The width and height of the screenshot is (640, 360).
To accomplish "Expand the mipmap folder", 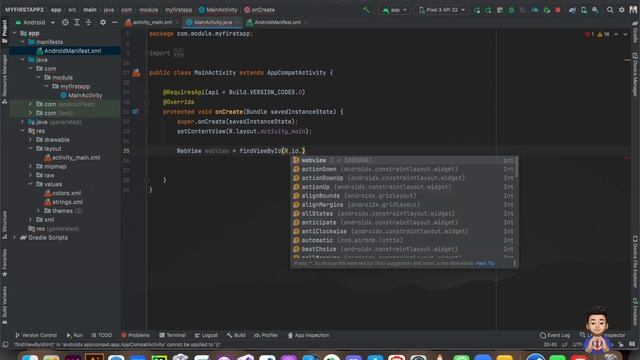I will click(30, 167).
